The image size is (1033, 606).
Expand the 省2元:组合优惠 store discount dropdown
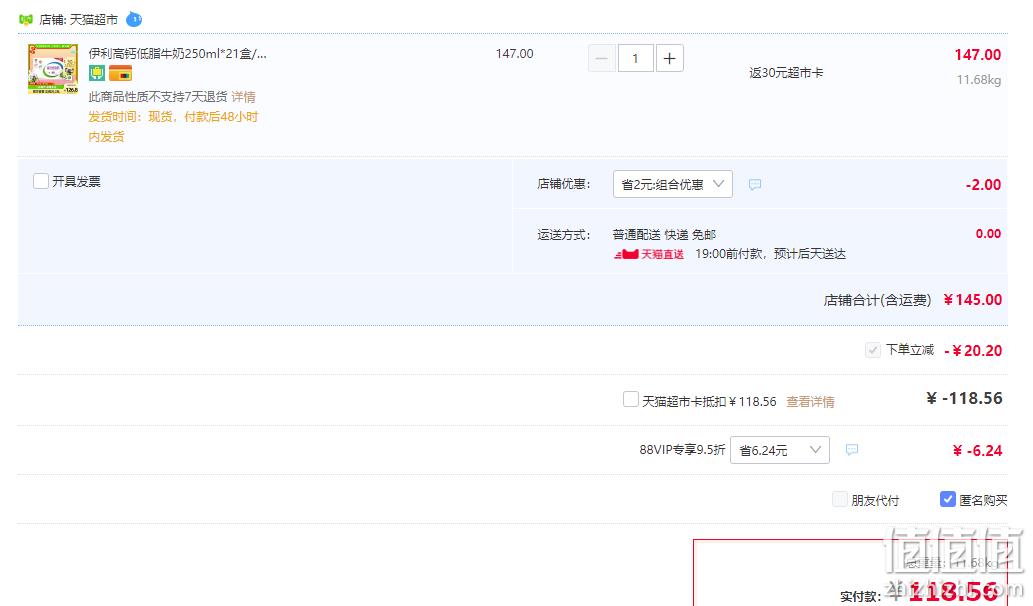pyautogui.click(x=673, y=184)
